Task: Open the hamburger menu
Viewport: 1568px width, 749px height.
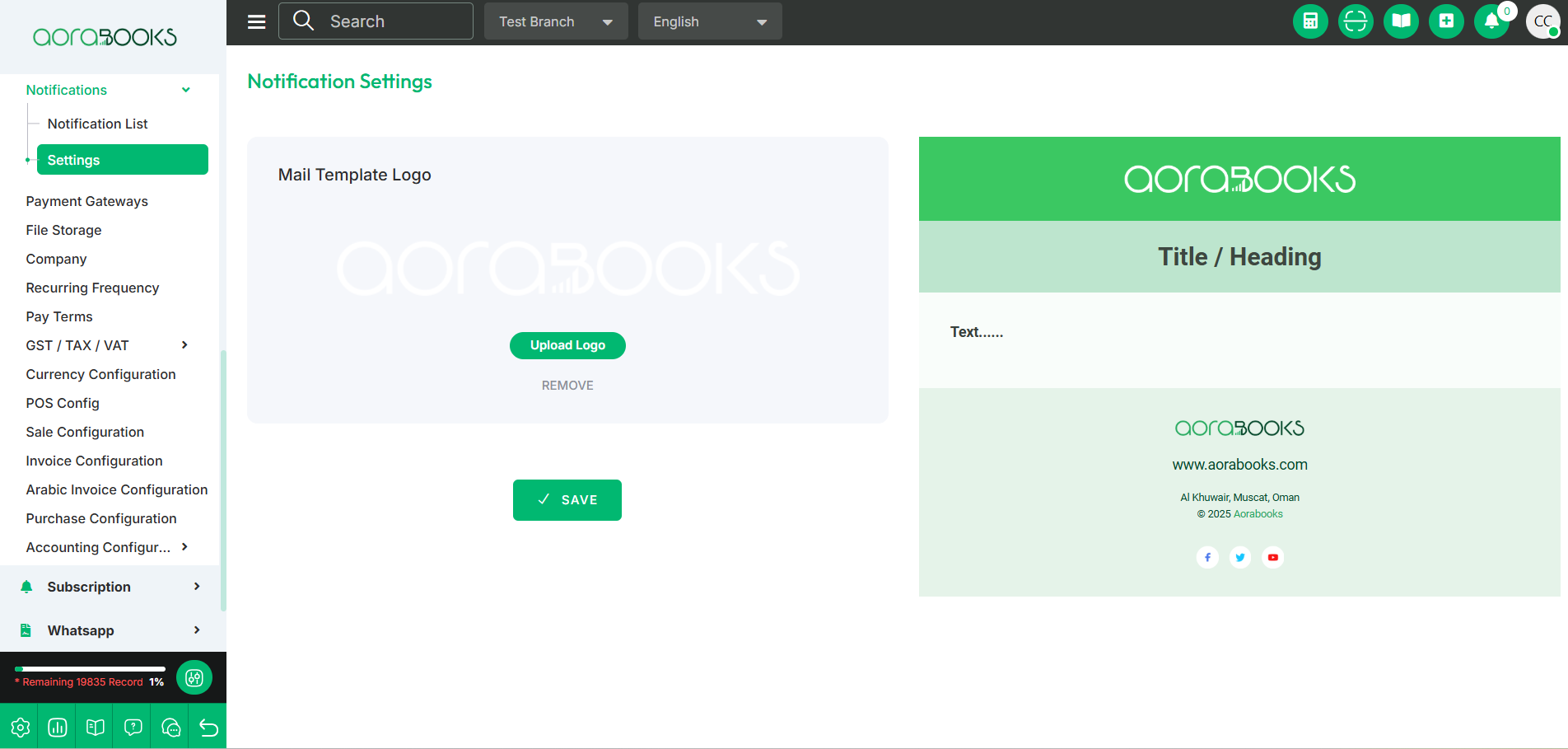Action: point(257,21)
